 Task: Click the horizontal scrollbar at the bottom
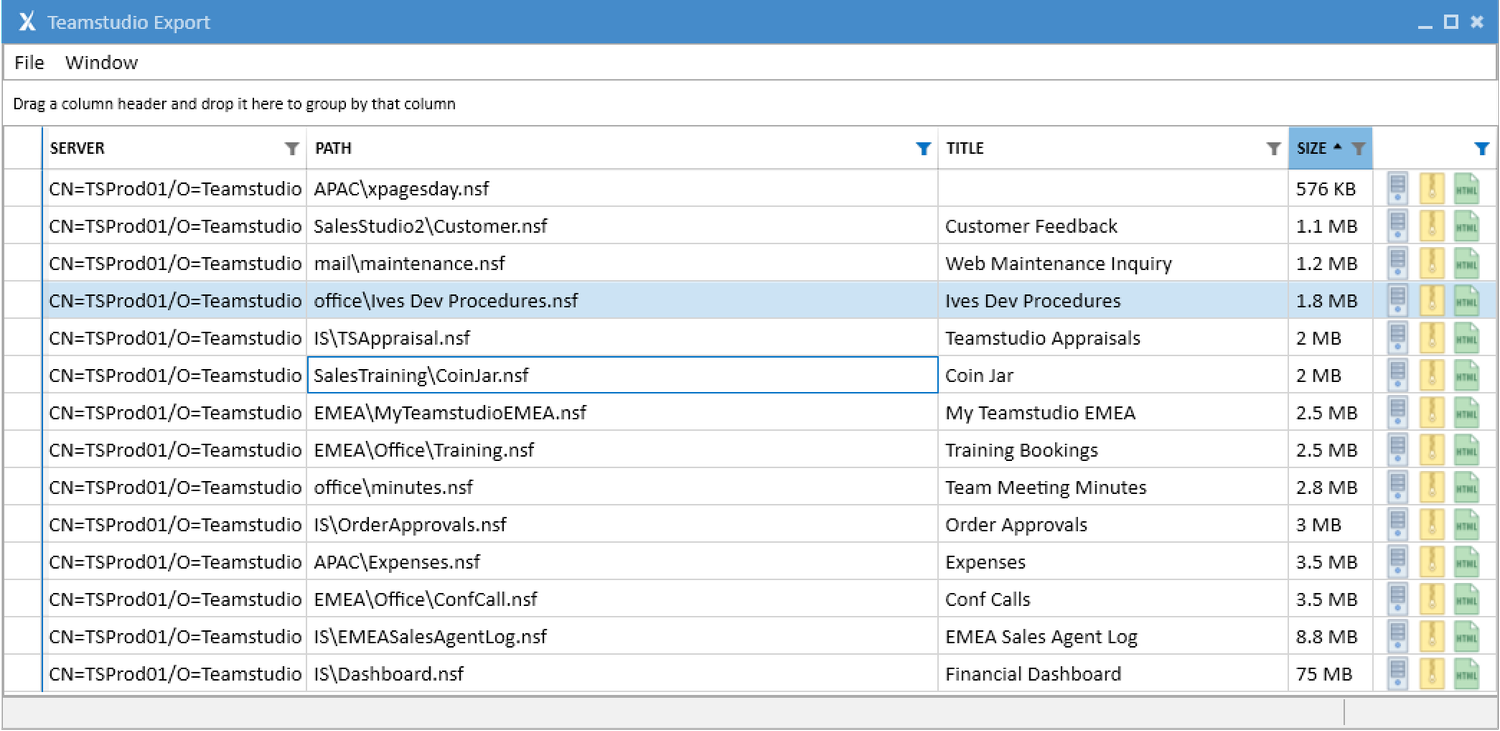coord(670,712)
